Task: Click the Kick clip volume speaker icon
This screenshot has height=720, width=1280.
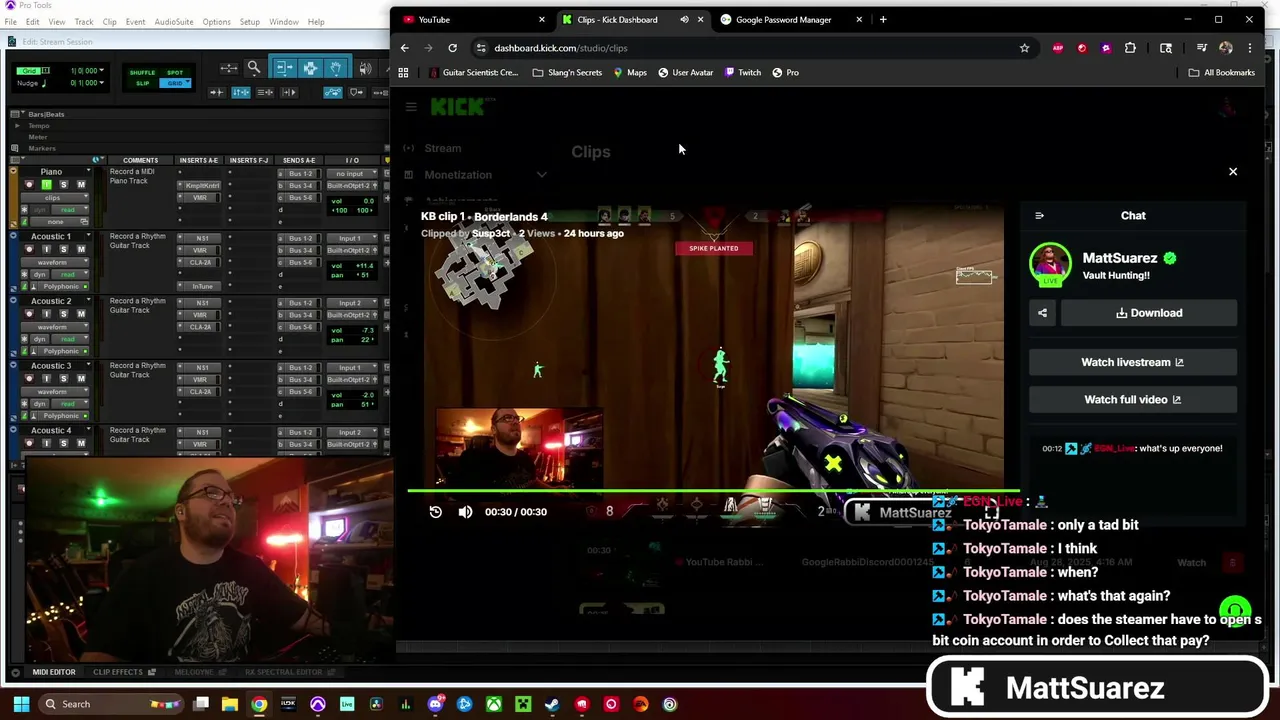Action: (465, 512)
